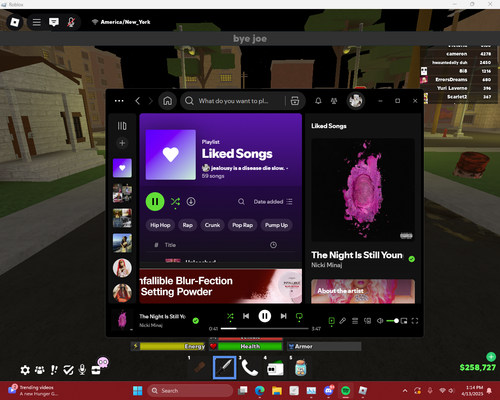Image resolution: width=500 pixels, height=400 pixels.
Task: Toggle shuffle for Liked Songs playlist
Action: coord(175,202)
